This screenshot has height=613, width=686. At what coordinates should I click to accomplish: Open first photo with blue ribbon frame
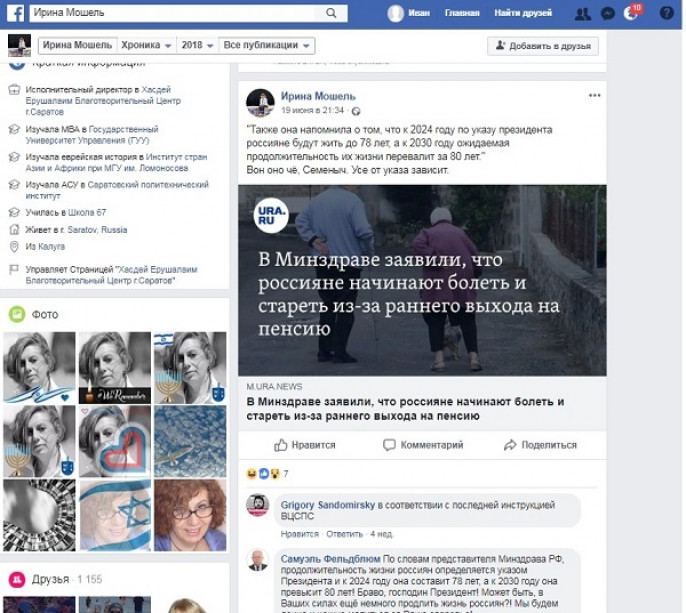coord(39,368)
